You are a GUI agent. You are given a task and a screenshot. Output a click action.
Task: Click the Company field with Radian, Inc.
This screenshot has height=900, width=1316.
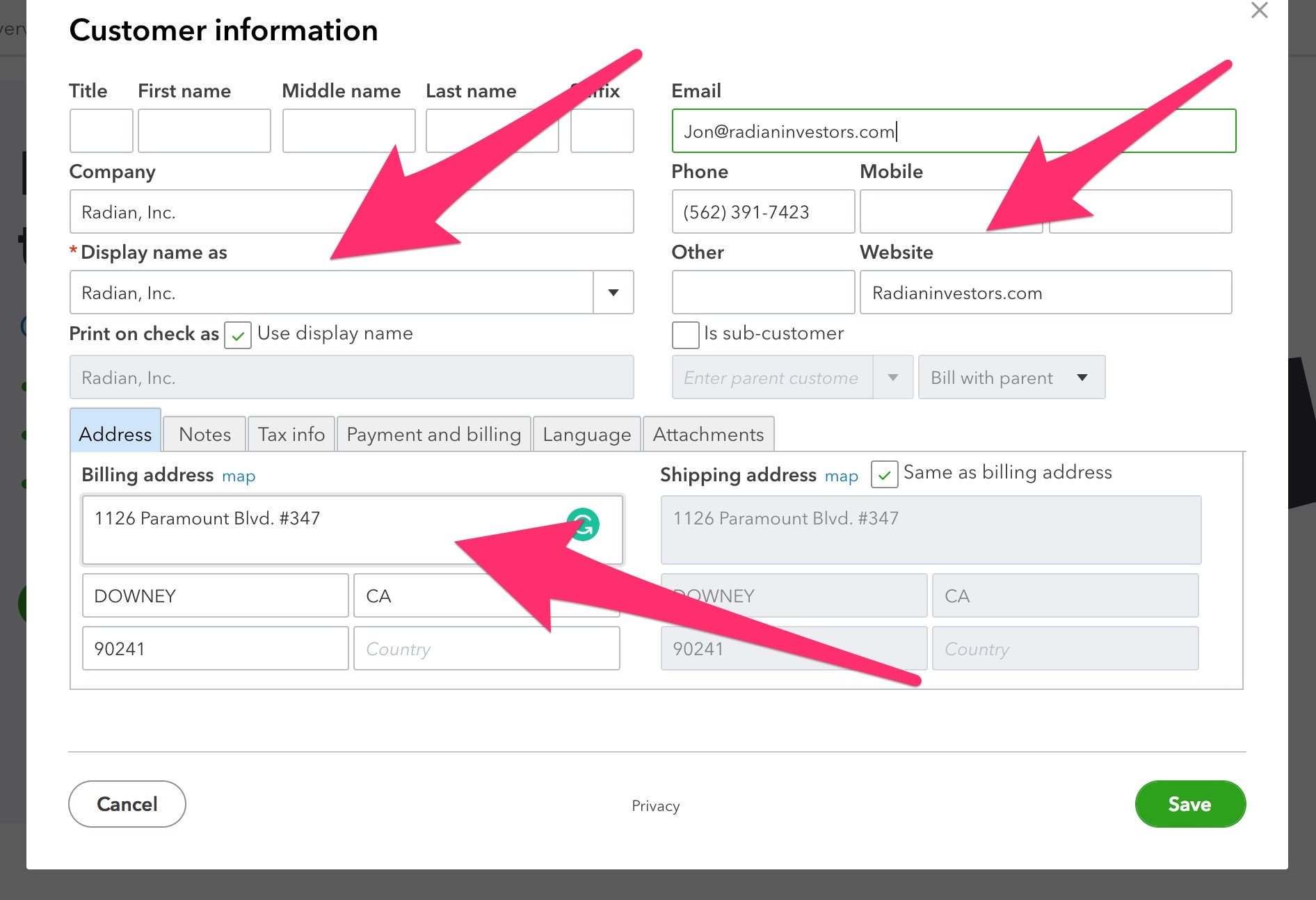coord(351,211)
